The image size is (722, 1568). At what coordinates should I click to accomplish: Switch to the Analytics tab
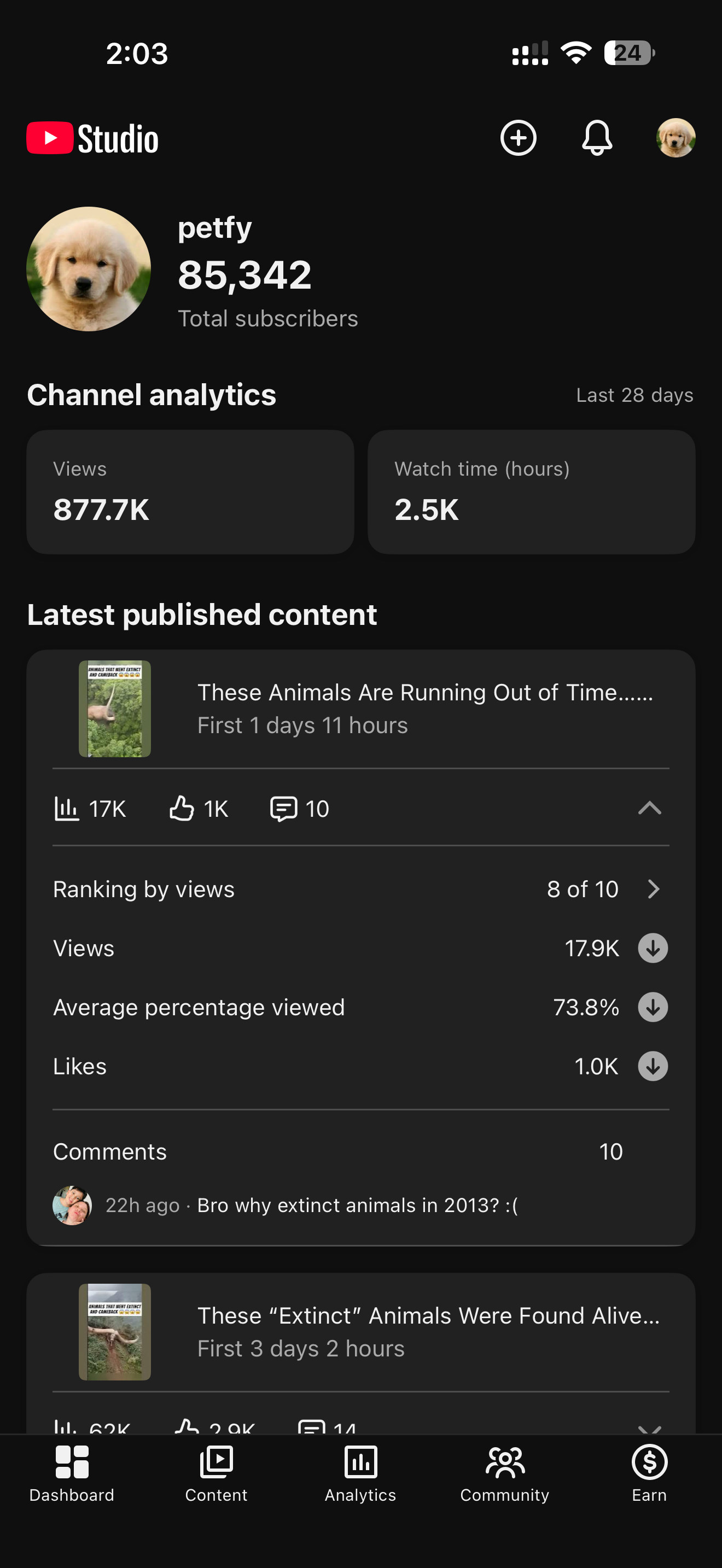(x=360, y=1473)
